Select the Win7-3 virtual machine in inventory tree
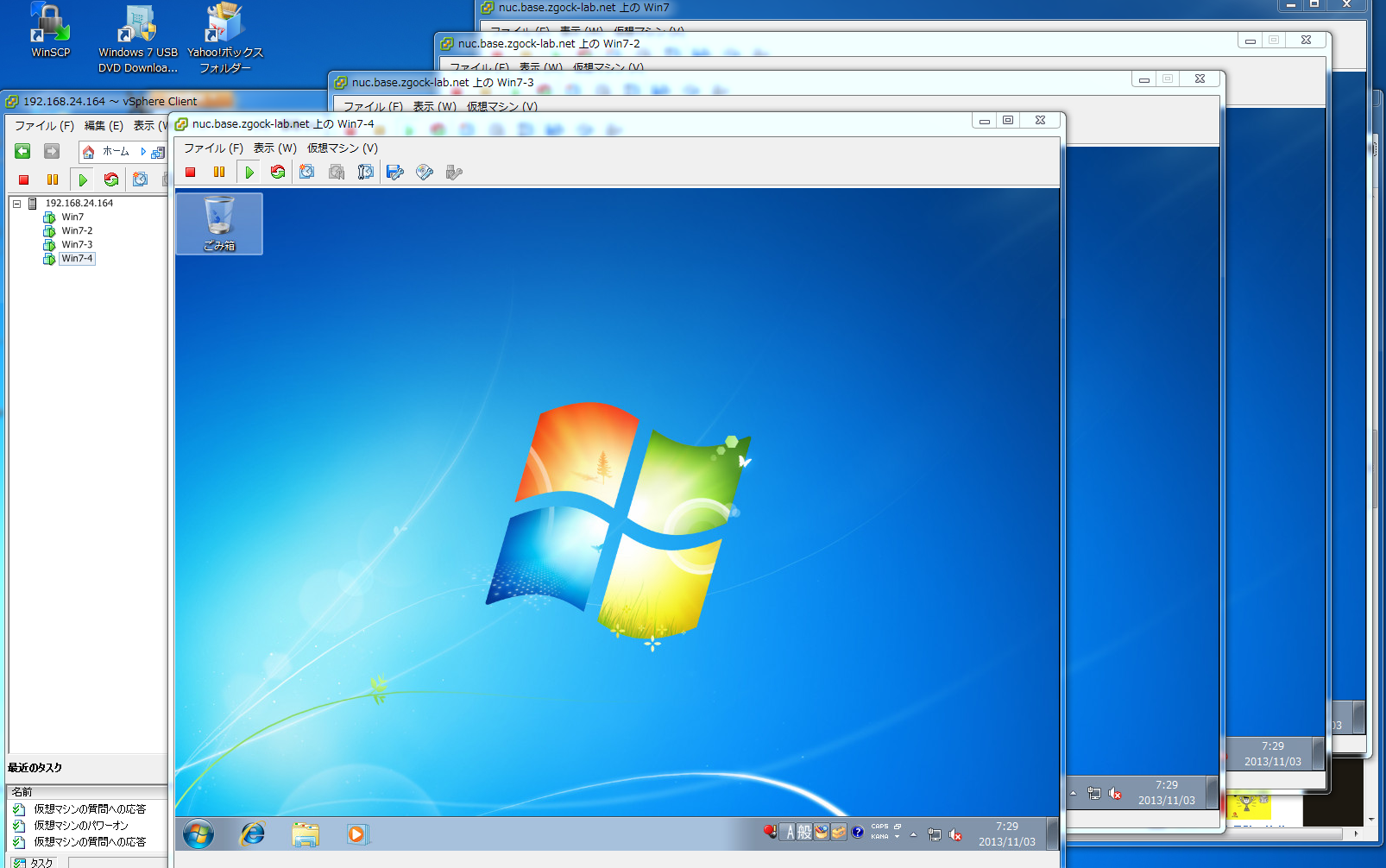The height and width of the screenshot is (868, 1386). 77,245
